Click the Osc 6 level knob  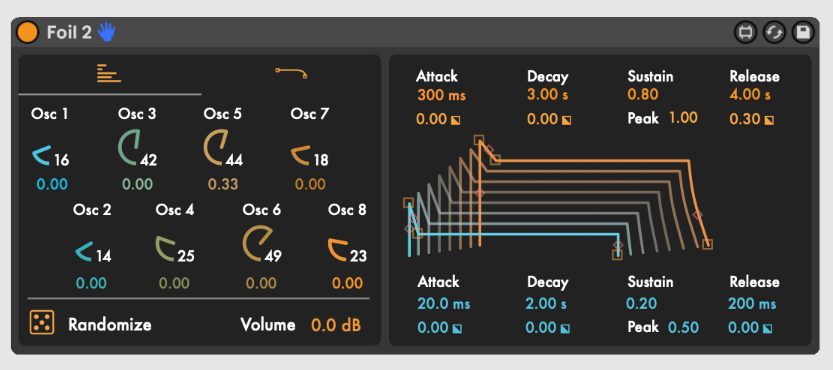257,244
